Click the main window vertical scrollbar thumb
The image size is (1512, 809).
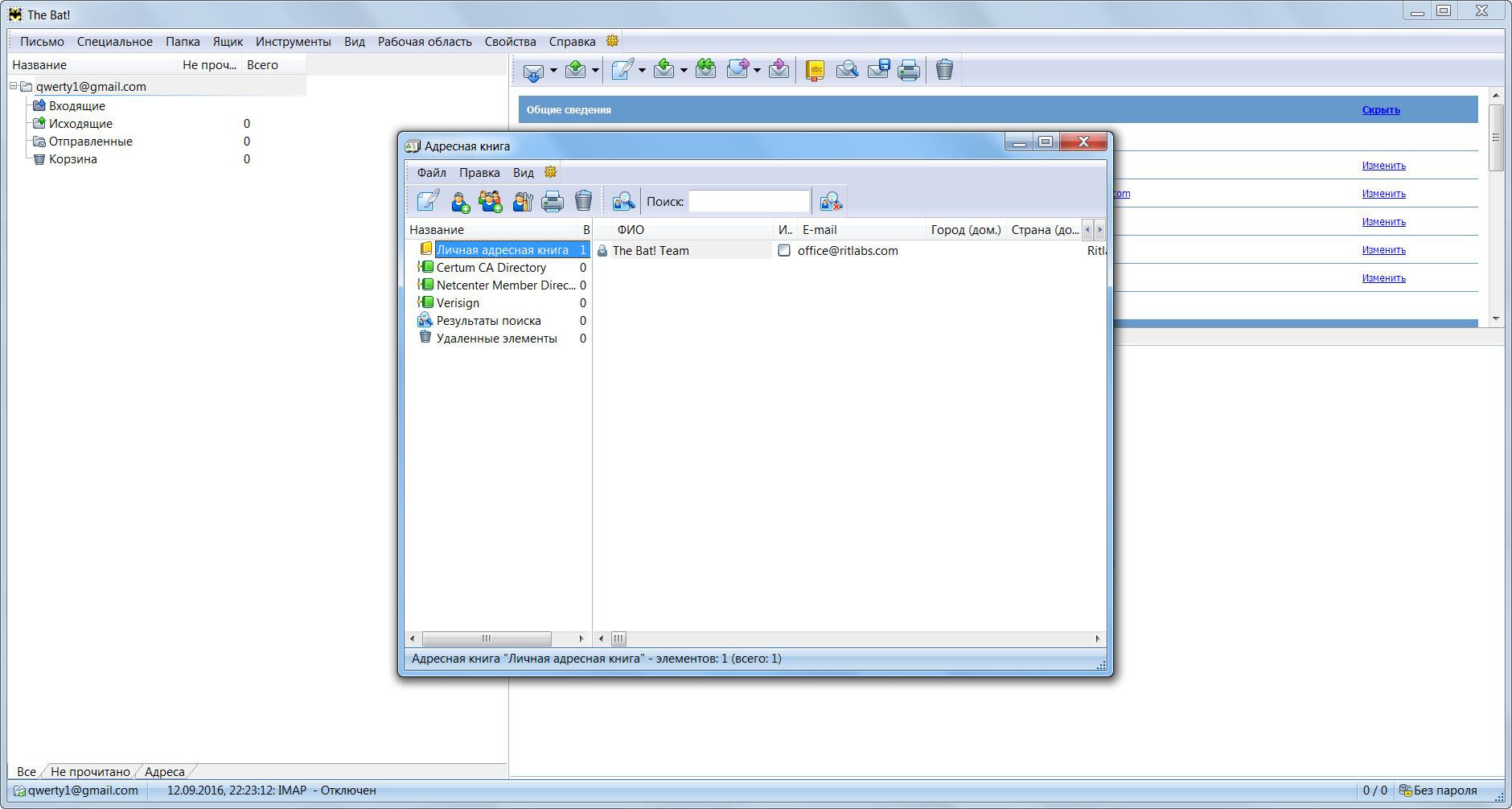pyautogui.click(x=1496, y=138)
